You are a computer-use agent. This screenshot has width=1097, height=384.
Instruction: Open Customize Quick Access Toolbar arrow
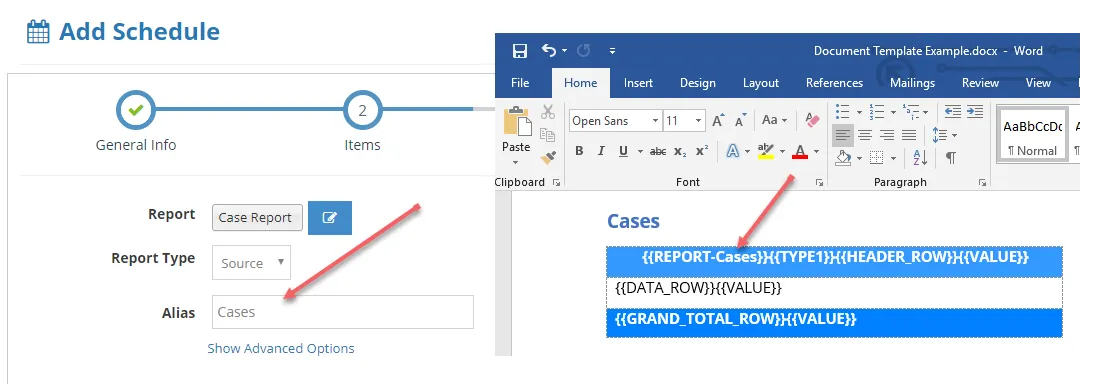(x=612, y=51)
